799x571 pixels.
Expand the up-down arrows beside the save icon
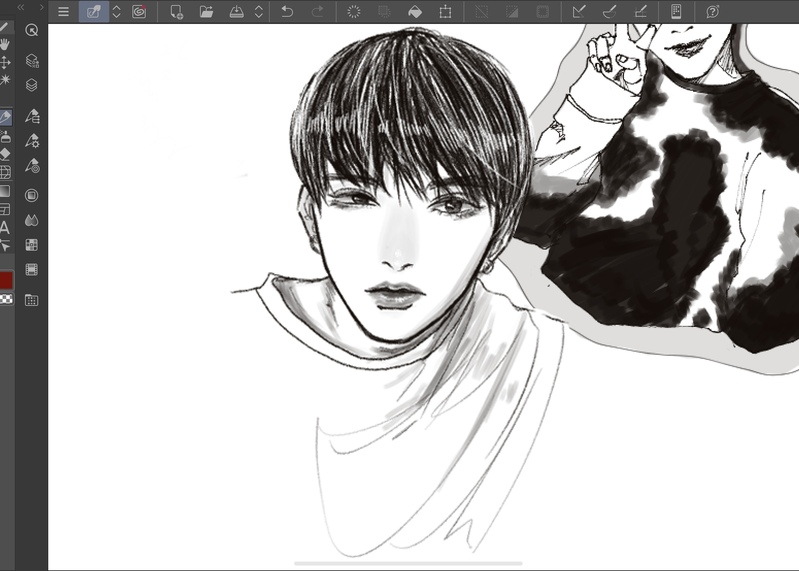coord(259,12)
